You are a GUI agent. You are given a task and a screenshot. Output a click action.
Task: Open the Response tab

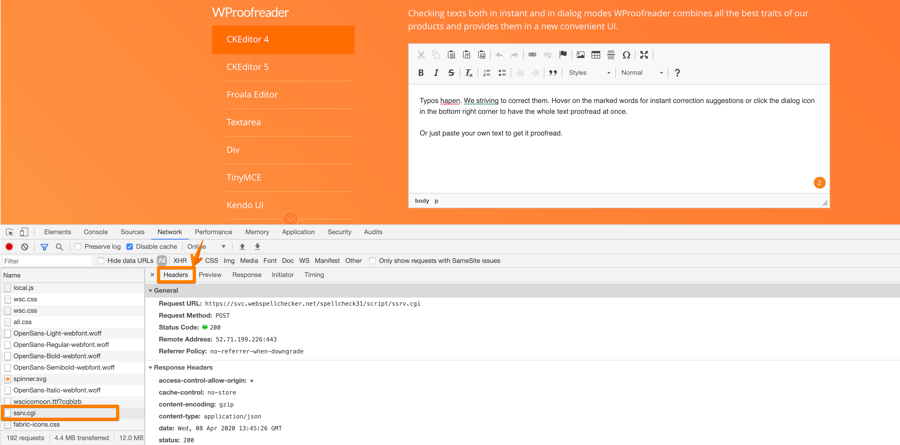click(x=246, y=275)
